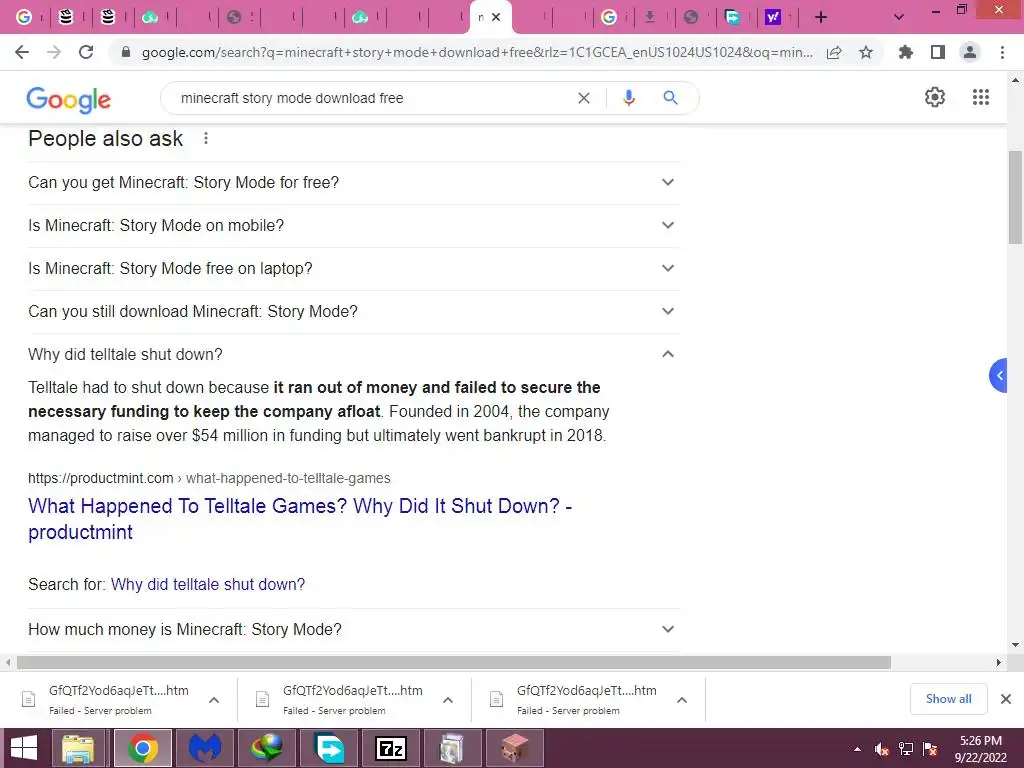Viewport: 1024px width, 768px height.
Task: Click Show all downloads button
Action: (x=948, y=699)
